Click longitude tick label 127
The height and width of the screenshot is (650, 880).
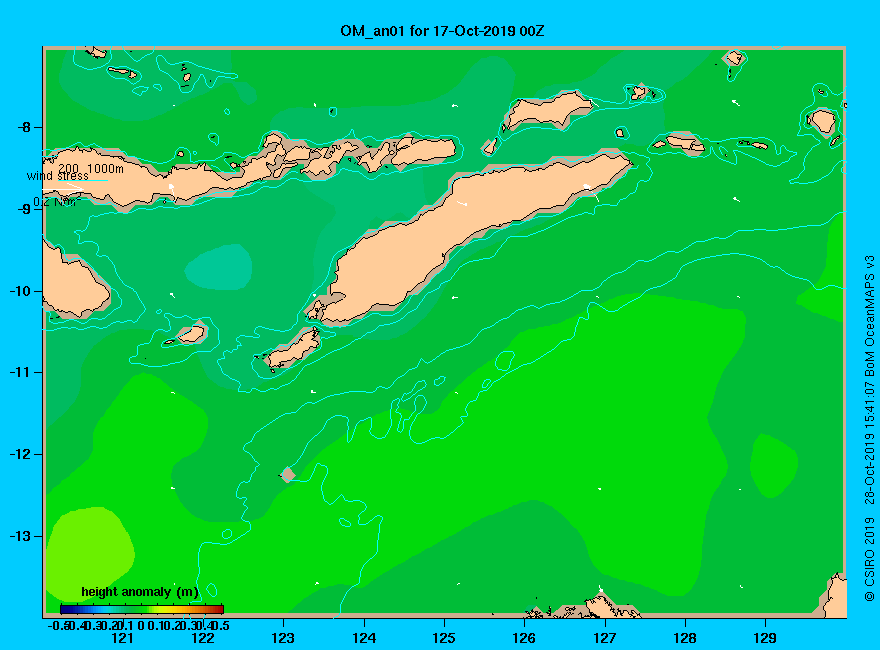coord(604,638)
